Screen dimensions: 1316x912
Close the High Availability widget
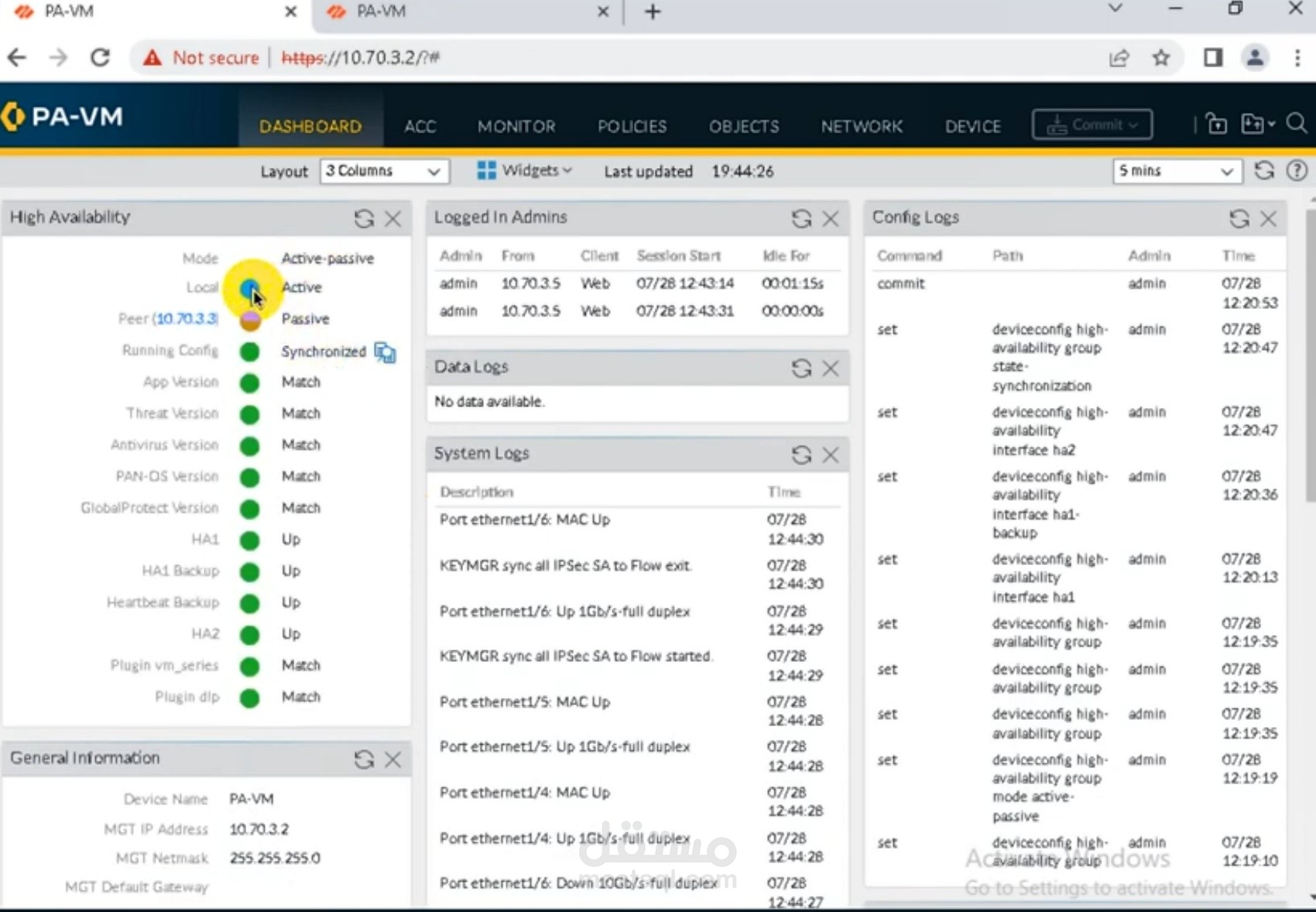pos(393,218)
